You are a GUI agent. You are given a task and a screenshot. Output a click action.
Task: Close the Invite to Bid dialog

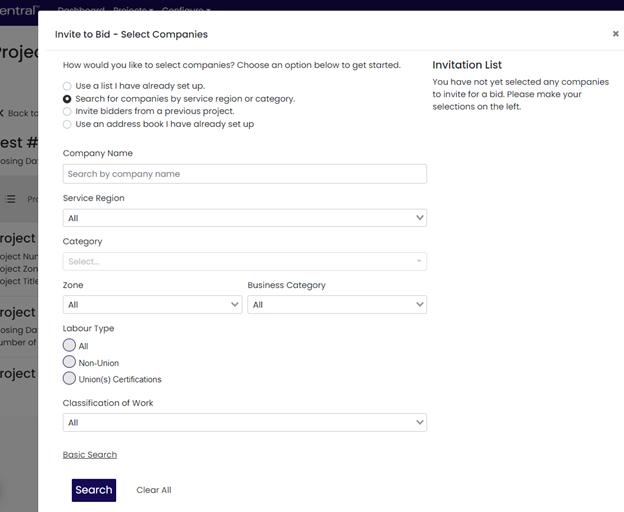pyautogui.click(x=615, y=34)
